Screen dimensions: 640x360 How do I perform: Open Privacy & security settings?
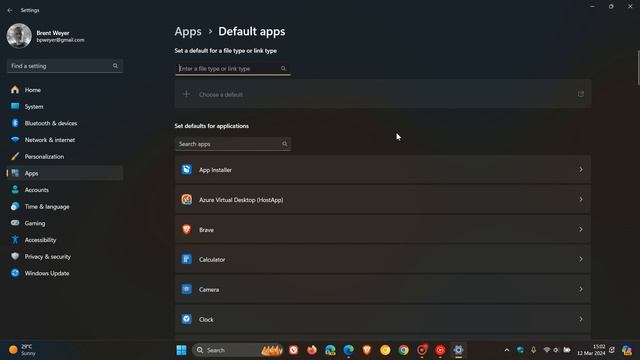coord(64,257)
